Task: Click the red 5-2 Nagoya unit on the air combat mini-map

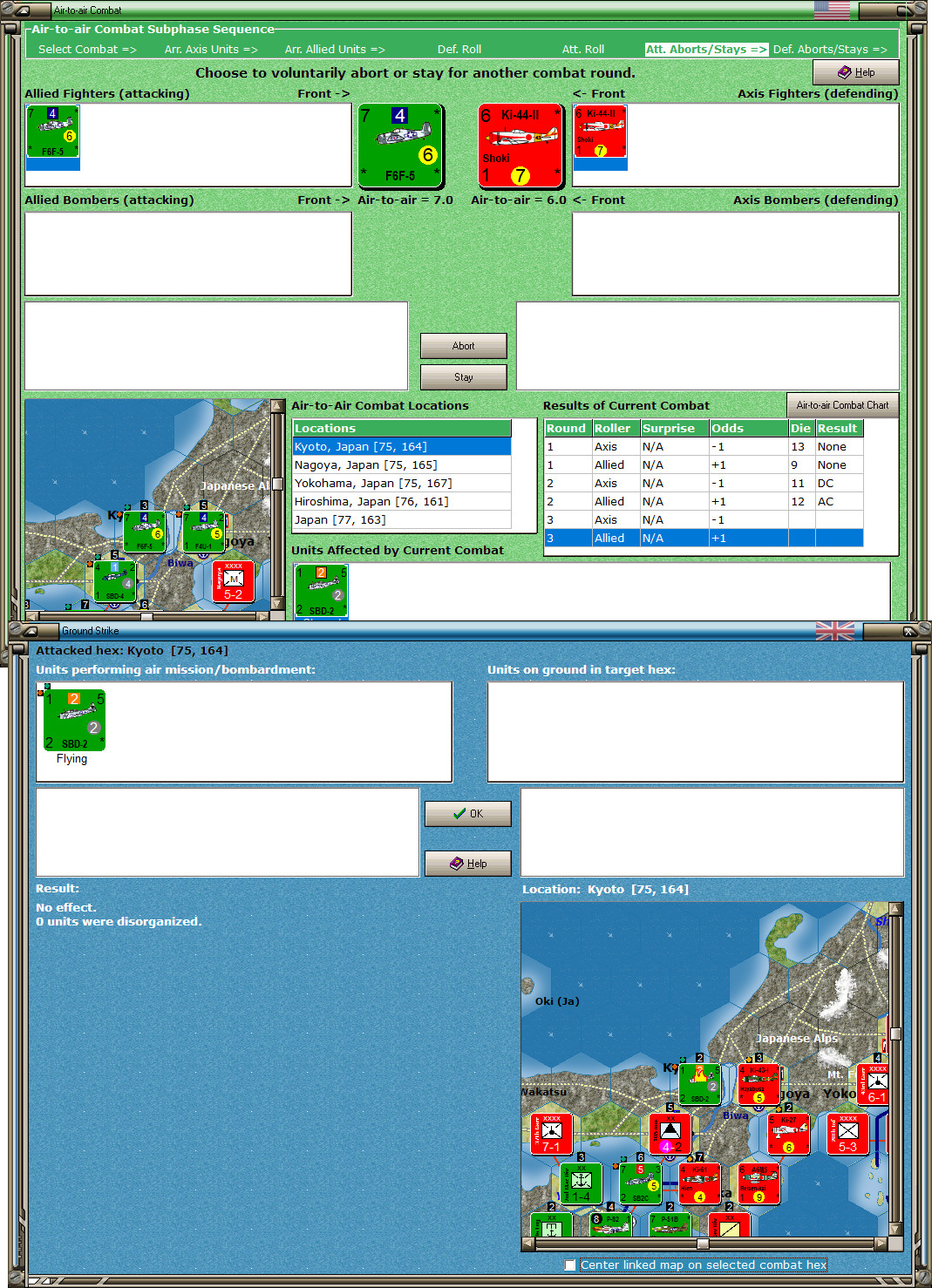Action: 234,581
